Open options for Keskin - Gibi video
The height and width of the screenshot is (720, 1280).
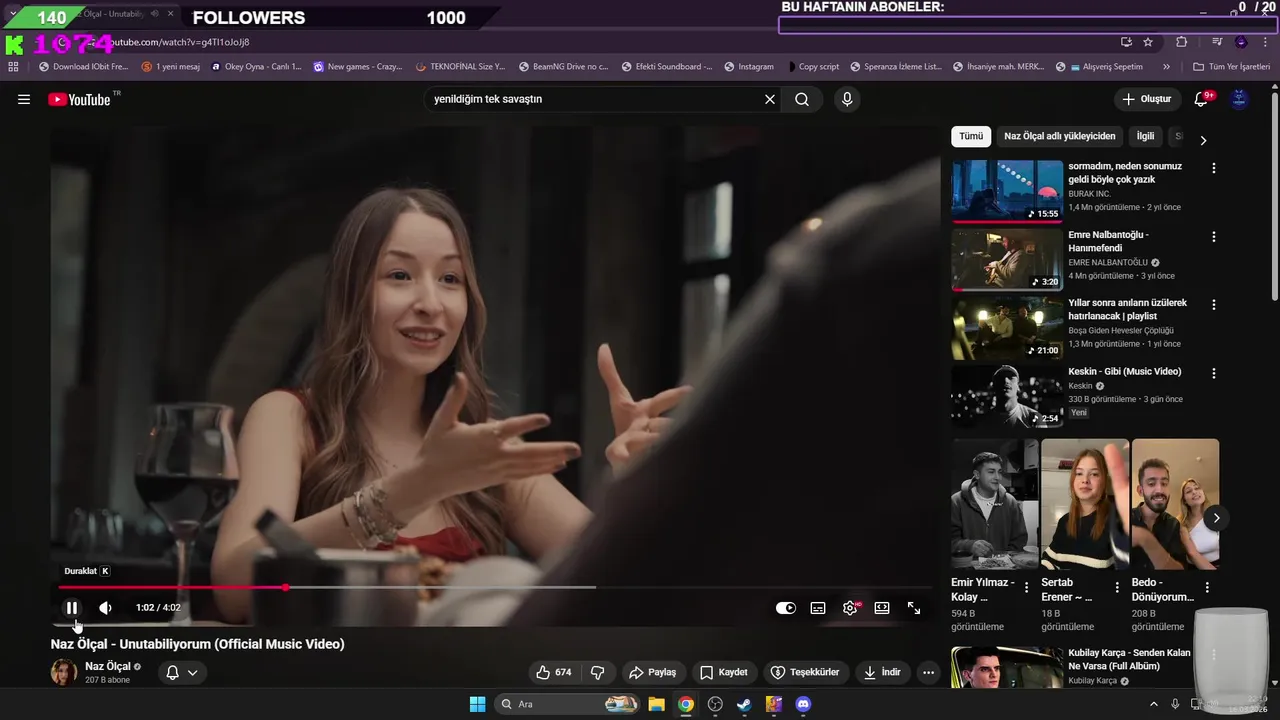1214,373
